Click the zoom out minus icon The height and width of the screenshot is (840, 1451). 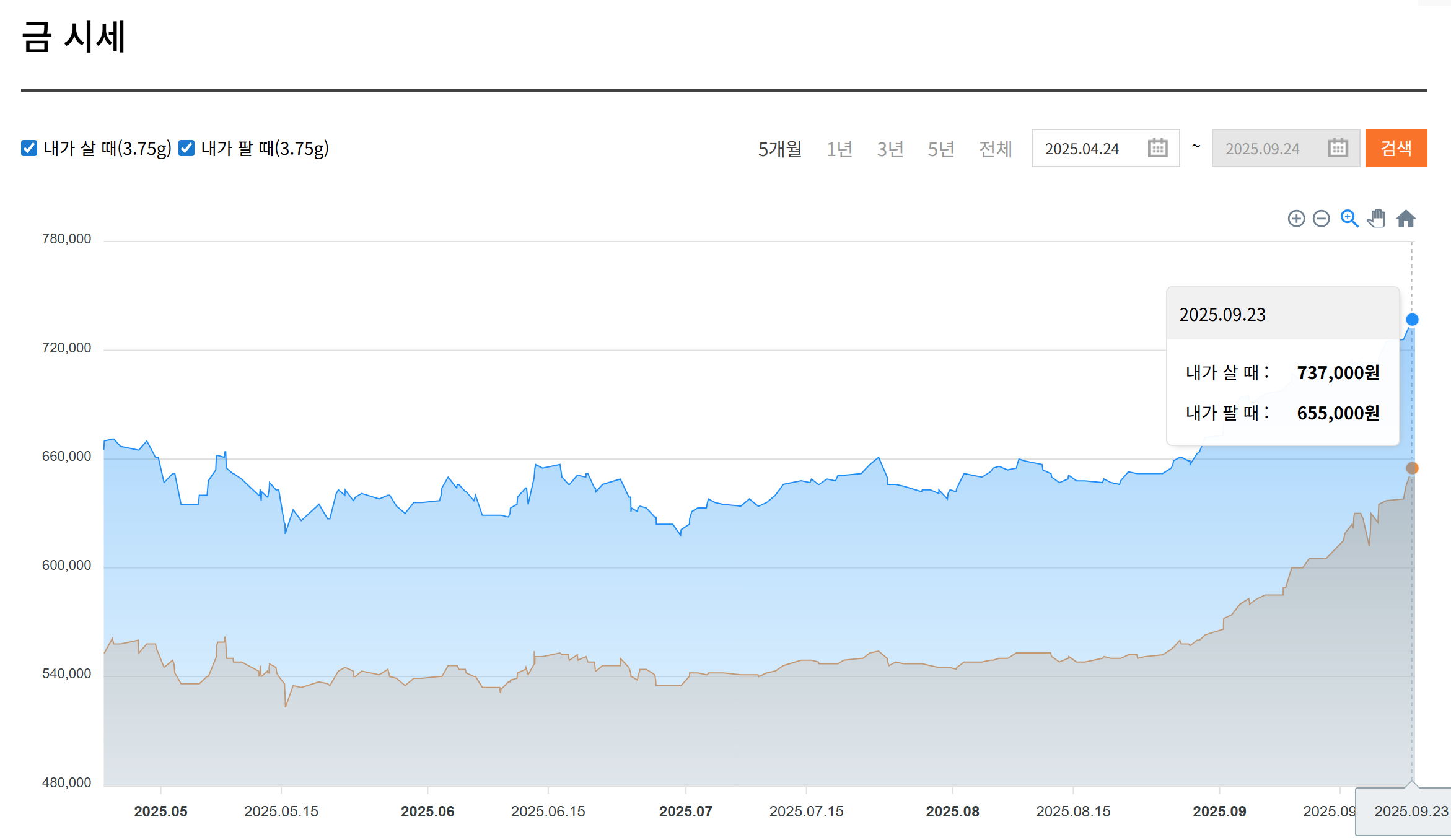point(1322,219)
